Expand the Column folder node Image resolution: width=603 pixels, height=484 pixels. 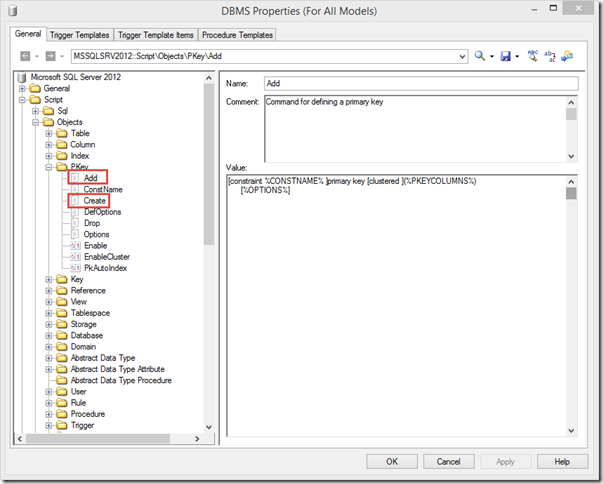[x=48, y=145]
